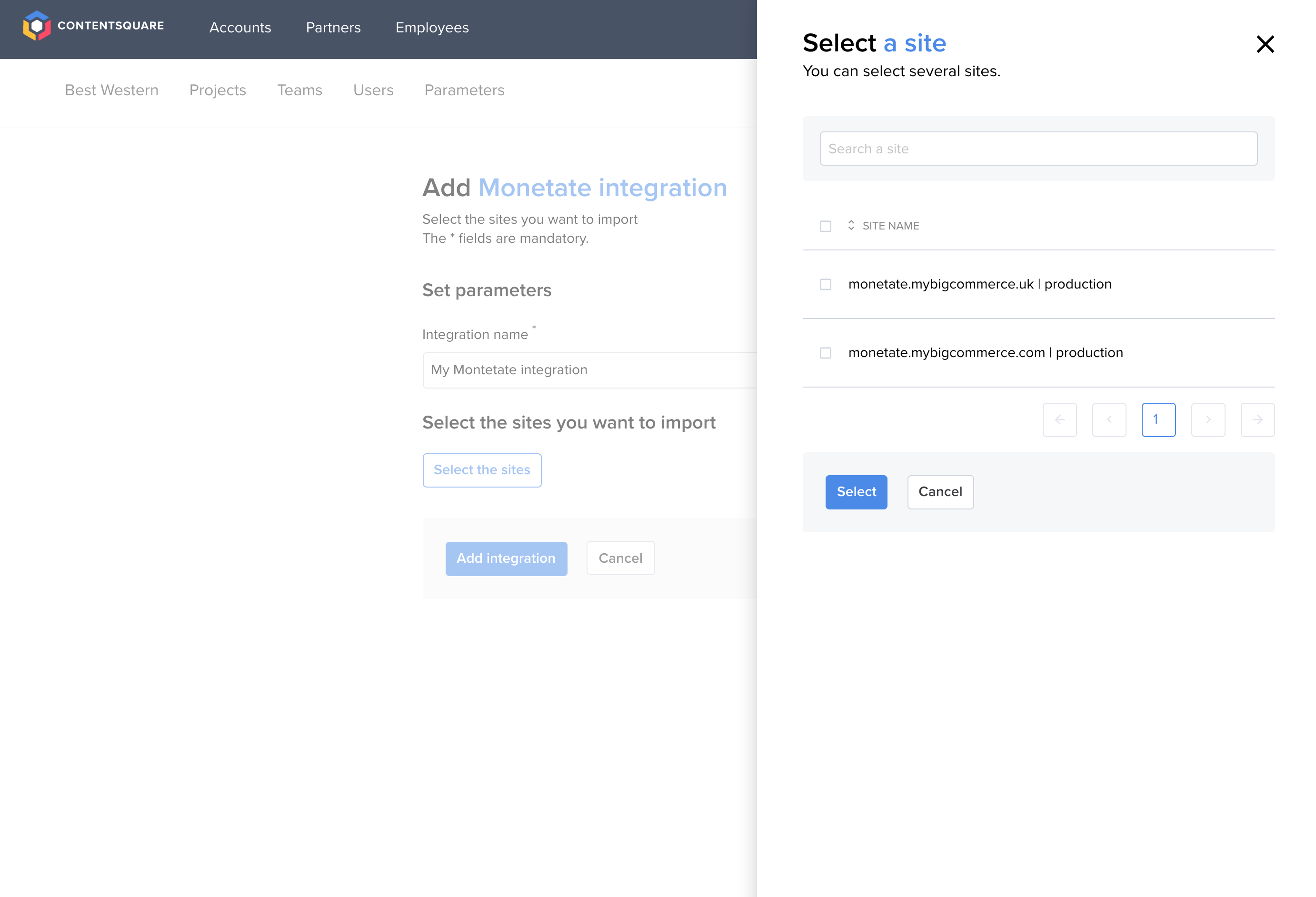
Task: Focus the Integration name input field
Action: [589, 370]
